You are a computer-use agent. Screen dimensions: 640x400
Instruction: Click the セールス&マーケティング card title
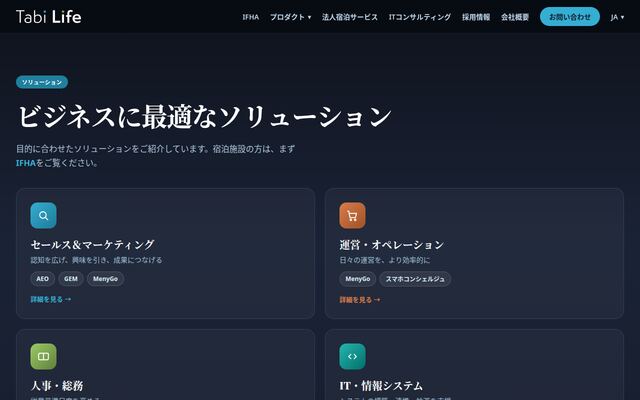click(93, 244)
